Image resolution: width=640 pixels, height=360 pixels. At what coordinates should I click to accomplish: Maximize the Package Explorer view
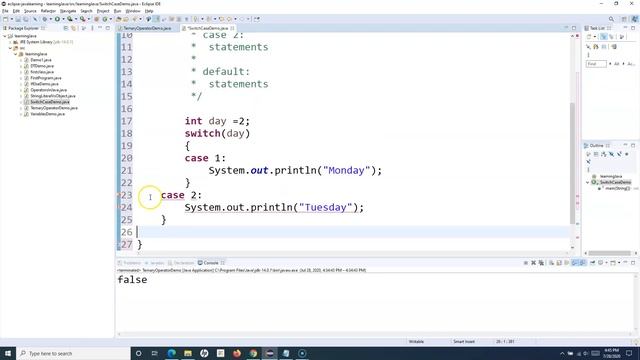pos(108,28)
